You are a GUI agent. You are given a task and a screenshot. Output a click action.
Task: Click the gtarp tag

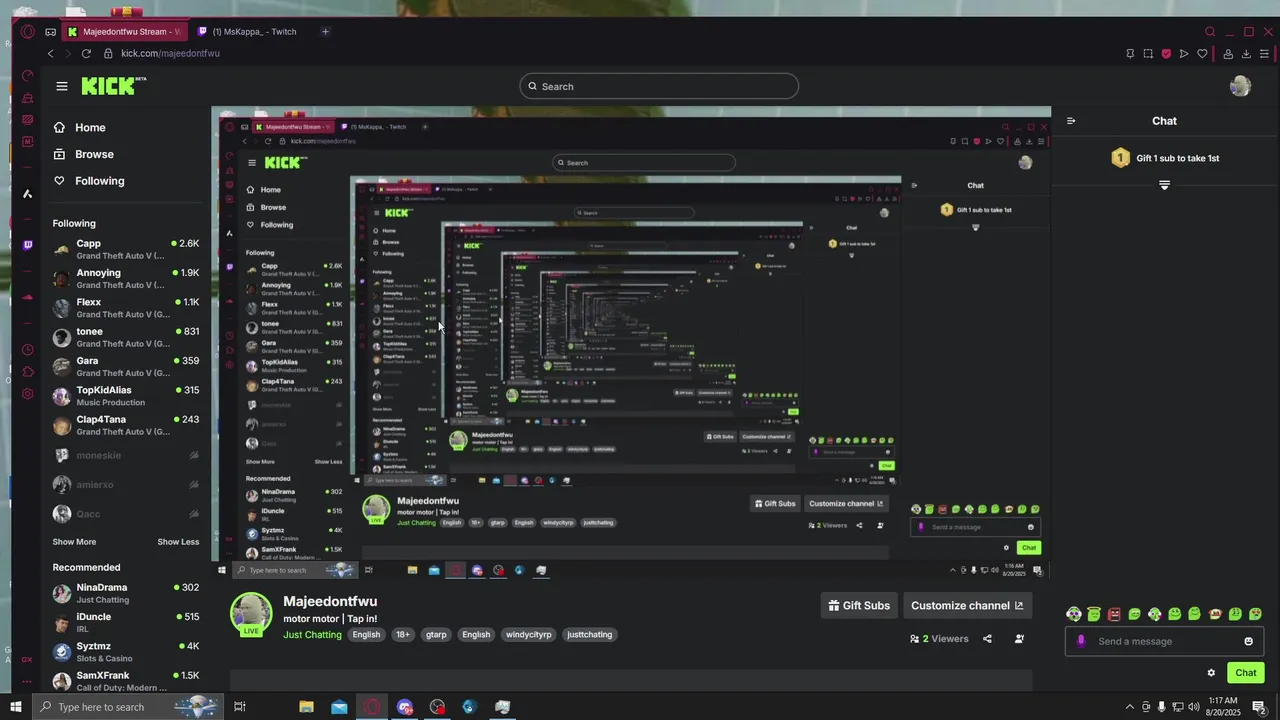click(x=436, y=635)
